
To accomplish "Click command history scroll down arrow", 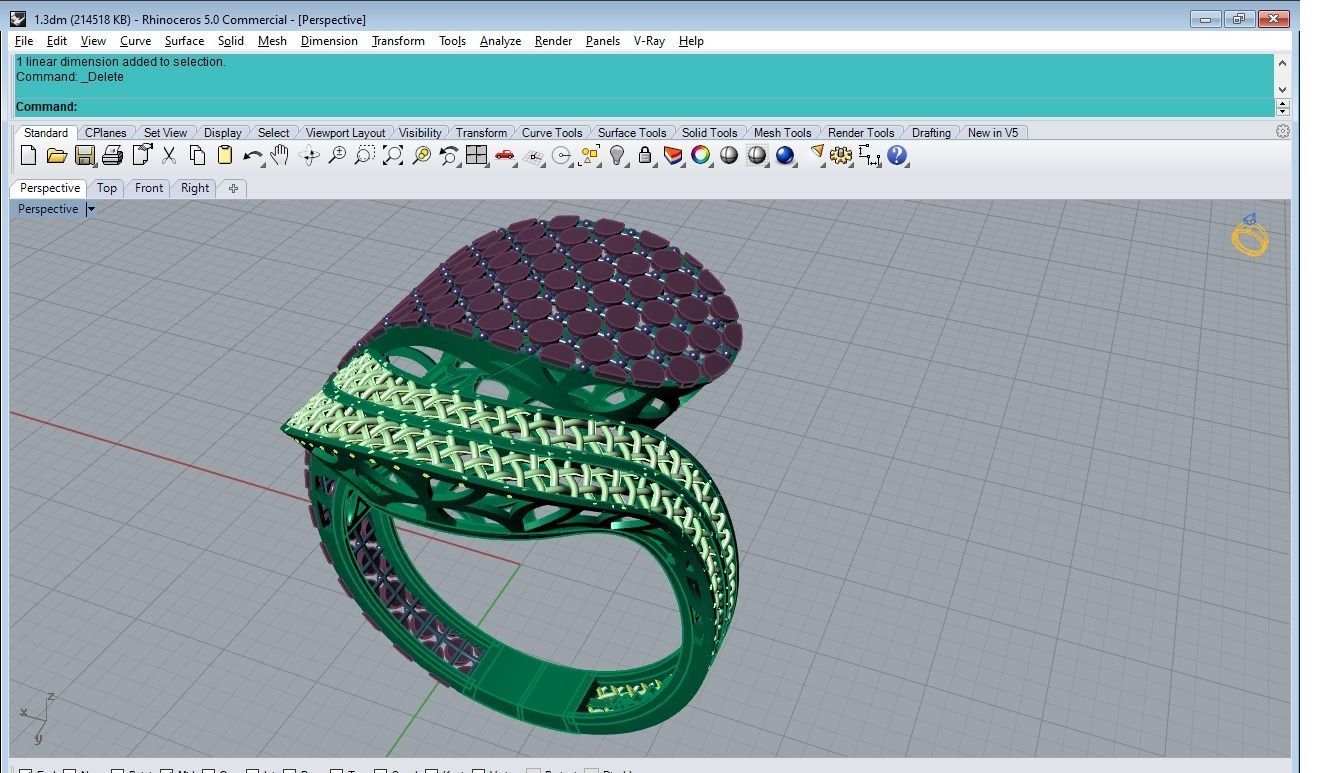I will tap(1282, 89).
